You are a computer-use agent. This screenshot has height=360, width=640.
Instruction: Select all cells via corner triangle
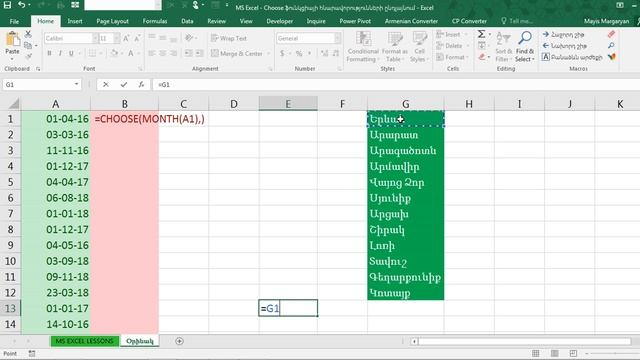pyautogui.click(x=14, y=104)
